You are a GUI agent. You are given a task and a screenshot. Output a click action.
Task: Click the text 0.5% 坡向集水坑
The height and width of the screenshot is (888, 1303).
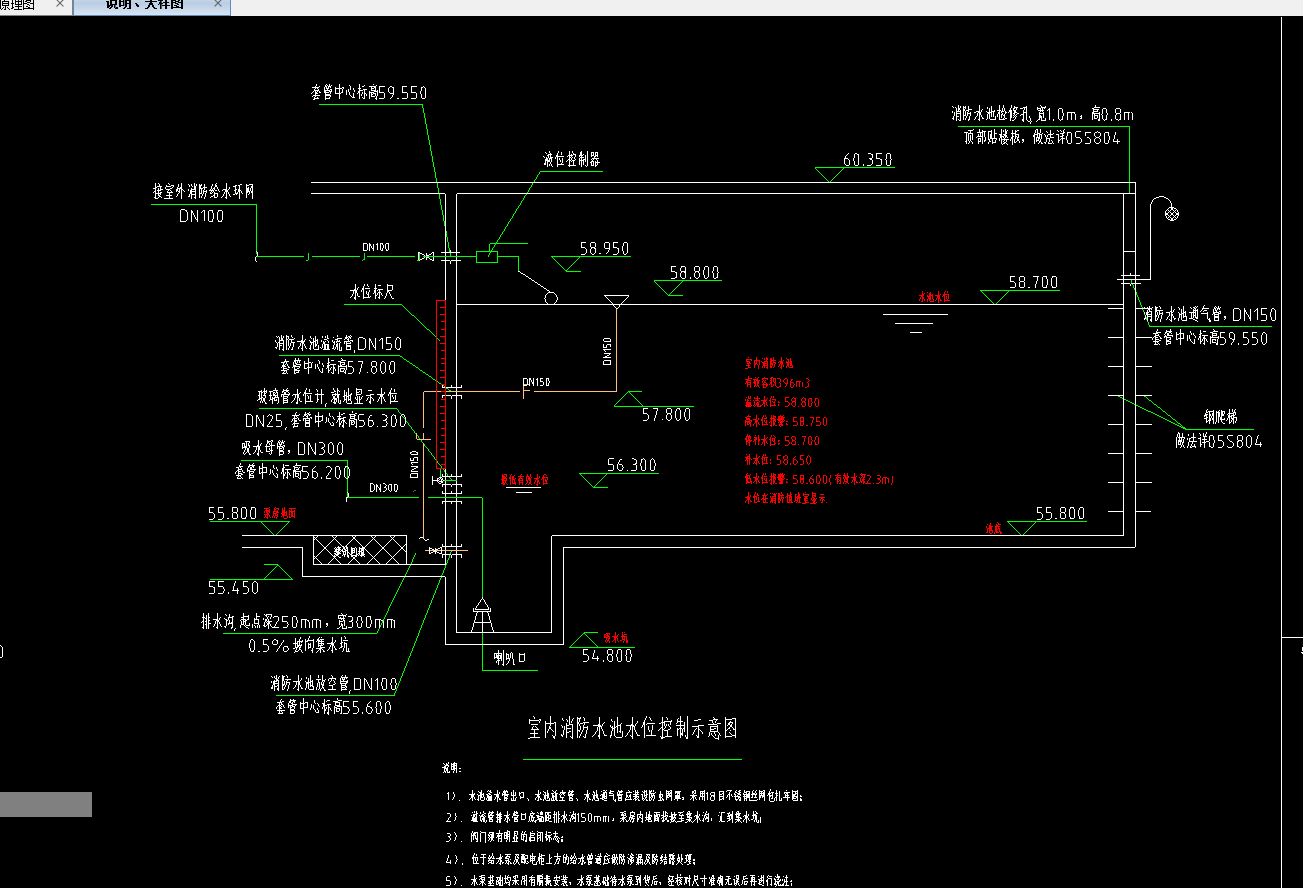299,646
